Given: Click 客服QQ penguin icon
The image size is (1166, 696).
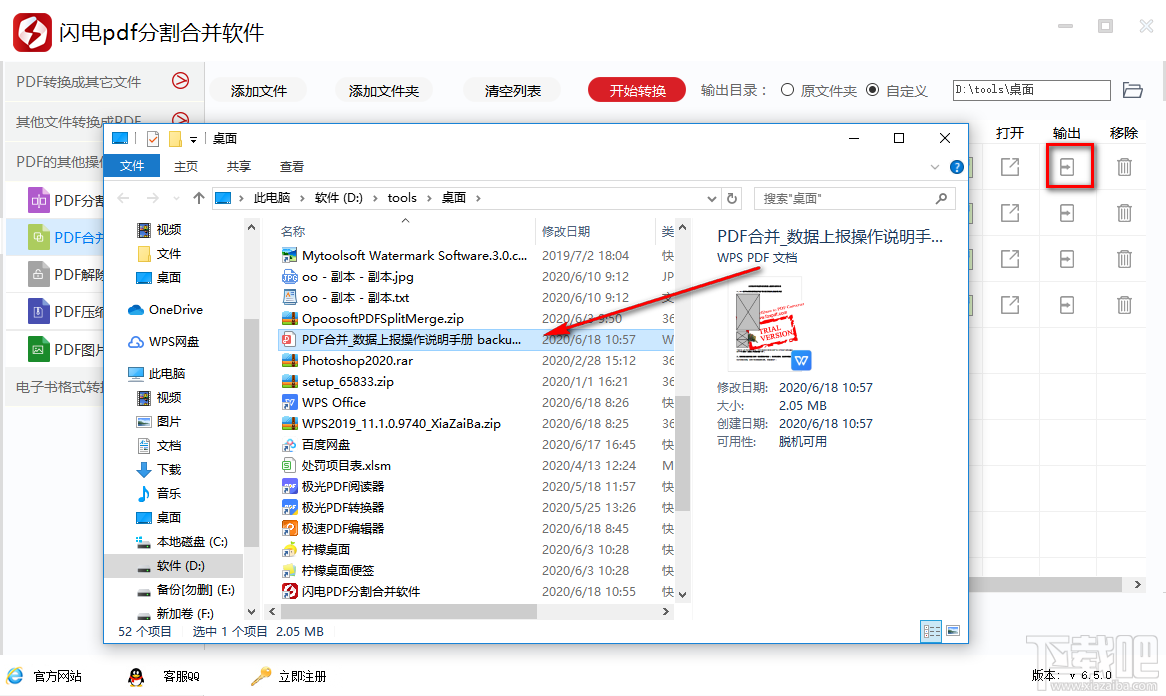Looking at the screenshot, I should [136, 676].
